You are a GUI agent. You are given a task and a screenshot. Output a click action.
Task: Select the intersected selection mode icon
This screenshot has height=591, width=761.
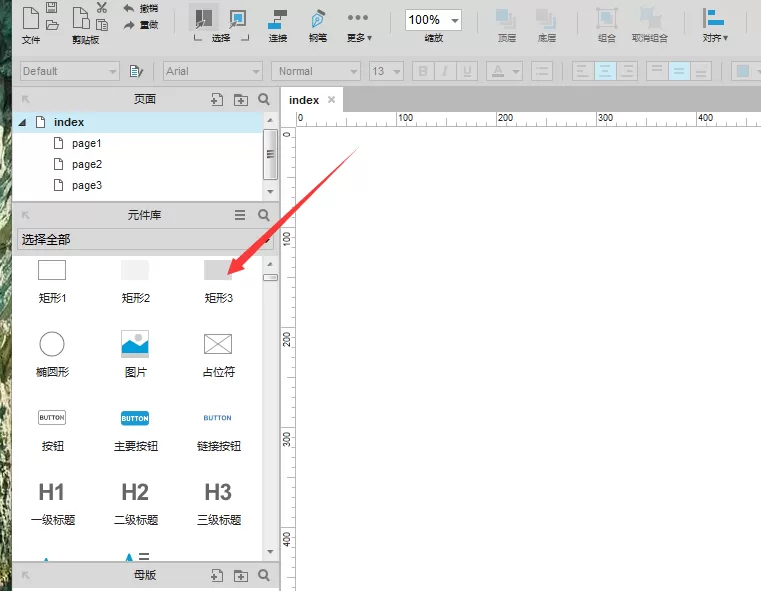[203, 19]
